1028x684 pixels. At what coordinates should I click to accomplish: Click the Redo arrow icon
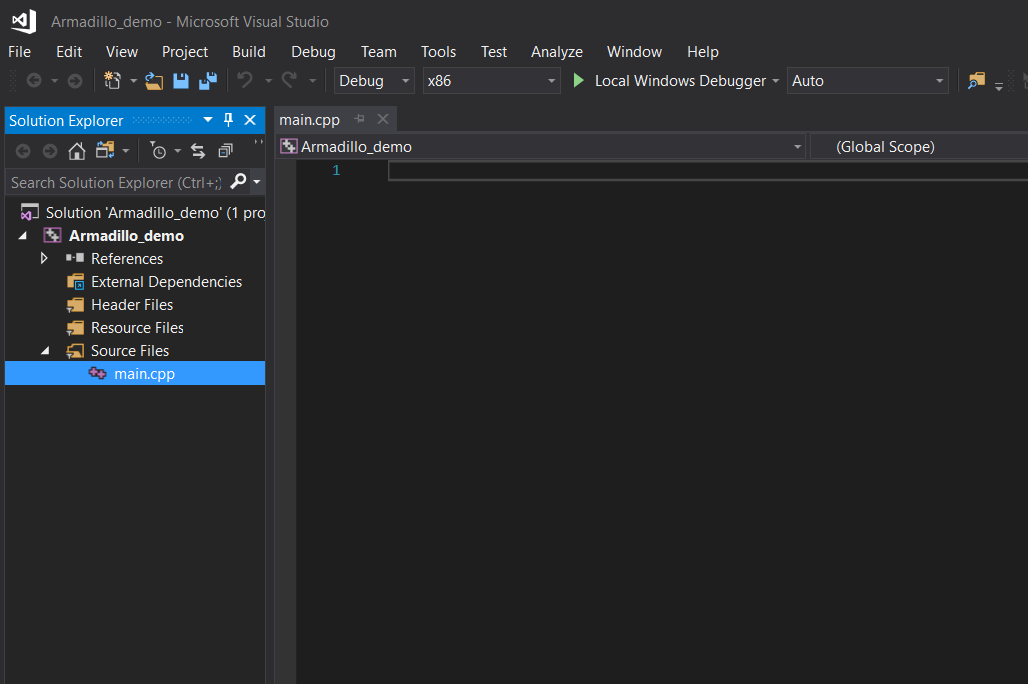coord(289,80)
